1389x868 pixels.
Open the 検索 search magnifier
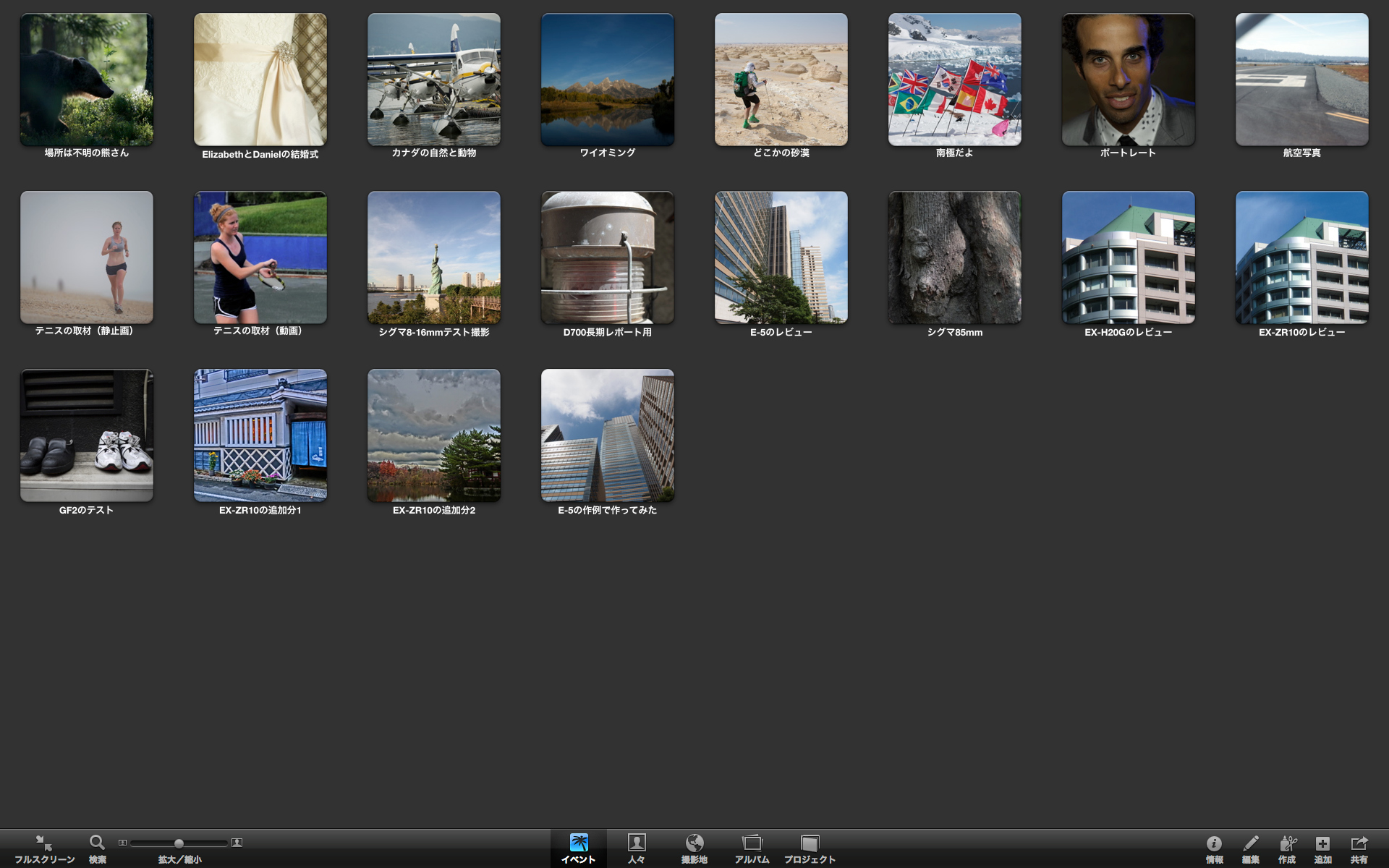pos(97,843)
